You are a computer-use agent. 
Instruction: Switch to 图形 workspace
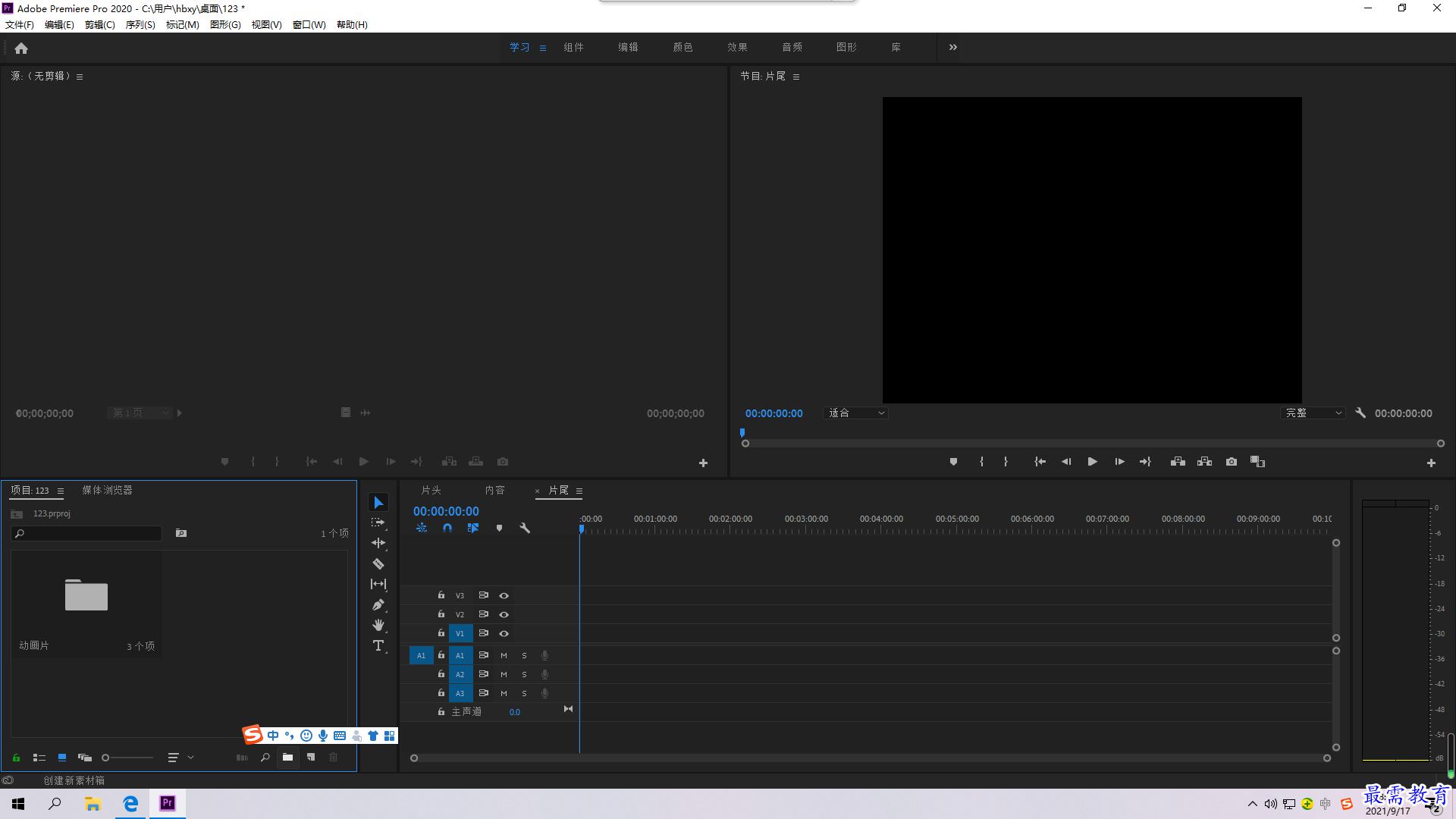846,47
